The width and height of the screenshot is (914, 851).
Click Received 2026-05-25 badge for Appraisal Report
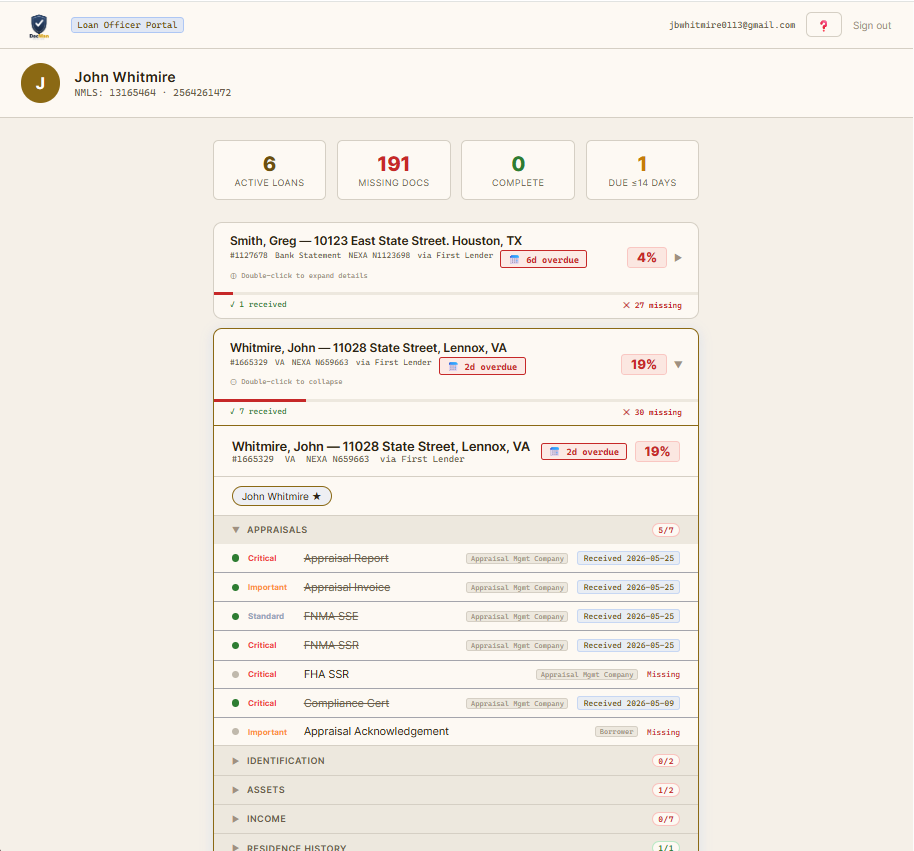(x=628, y=558)
